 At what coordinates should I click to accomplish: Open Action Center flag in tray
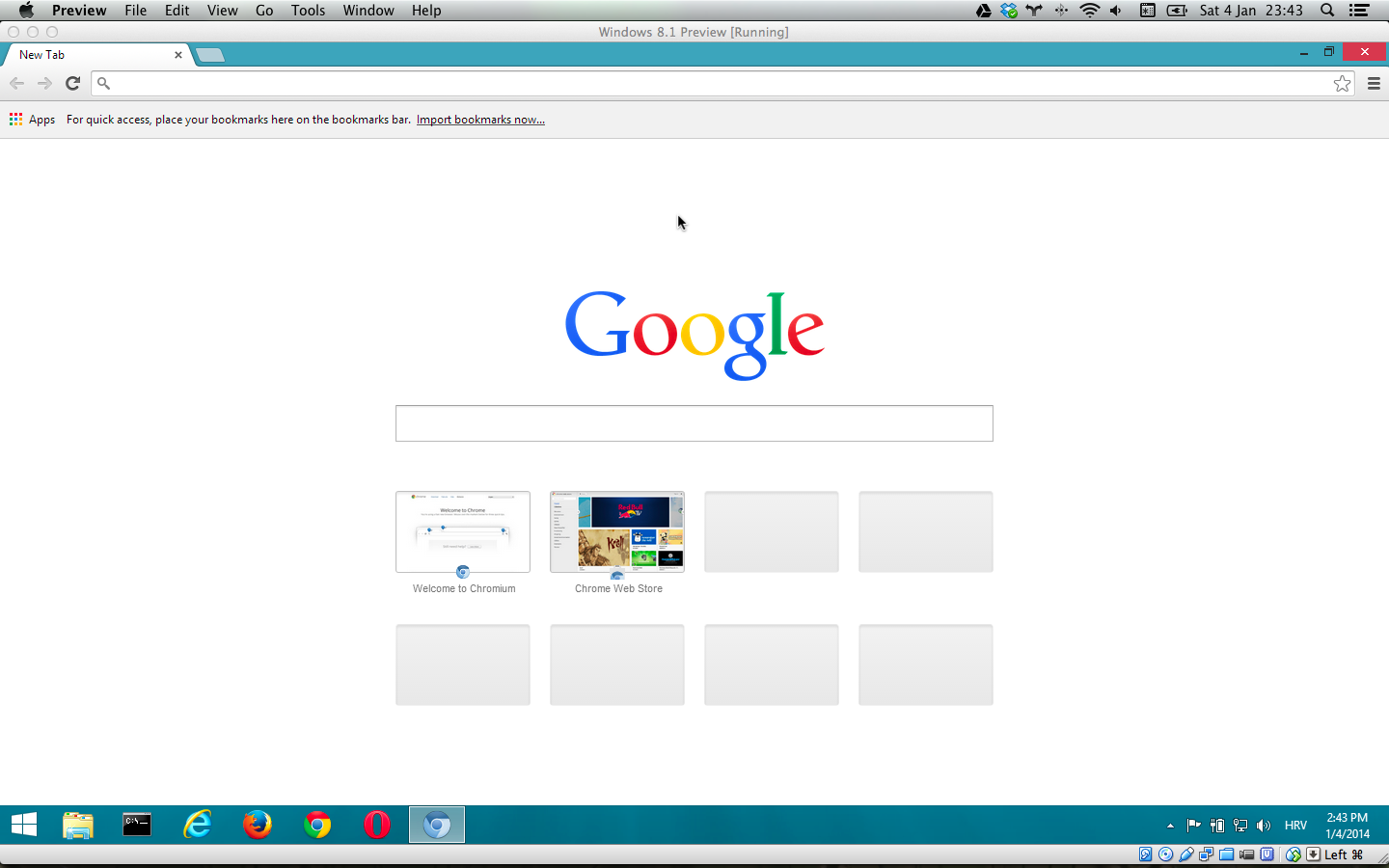(1194, 826)
